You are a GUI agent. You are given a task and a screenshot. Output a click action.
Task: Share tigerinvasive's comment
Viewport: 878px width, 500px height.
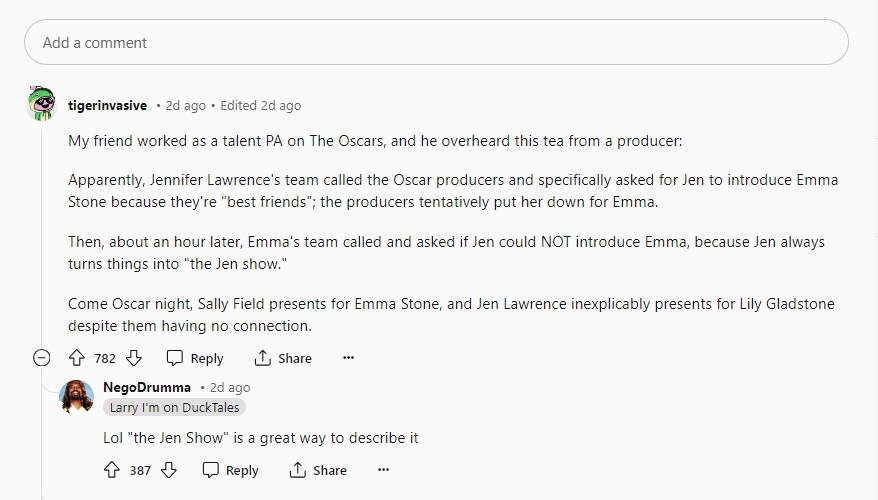point(283,358)
